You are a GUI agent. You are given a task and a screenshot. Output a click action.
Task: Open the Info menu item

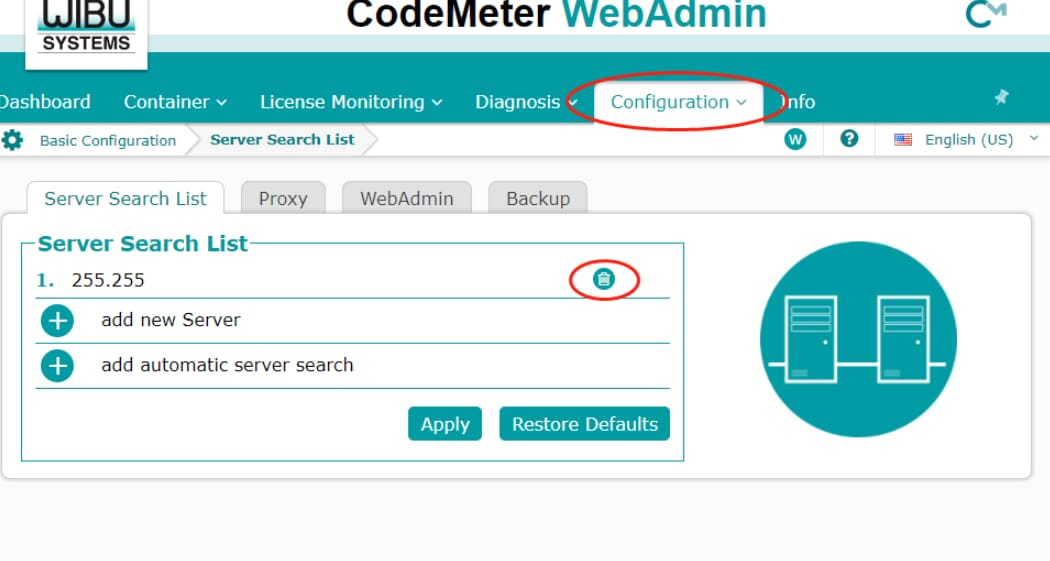click(798, 102)
